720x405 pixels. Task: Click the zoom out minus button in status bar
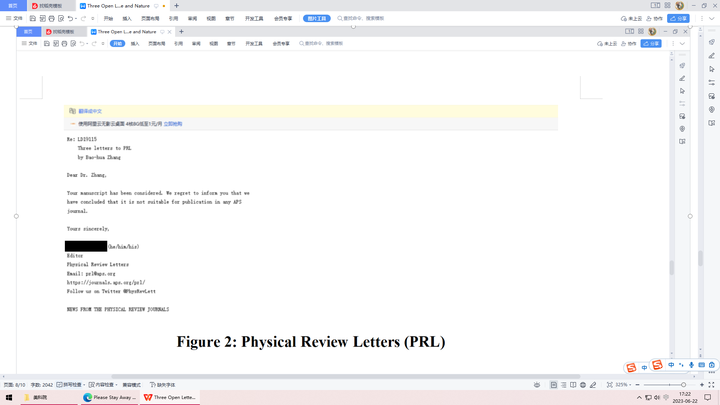(x=637, y=385)
